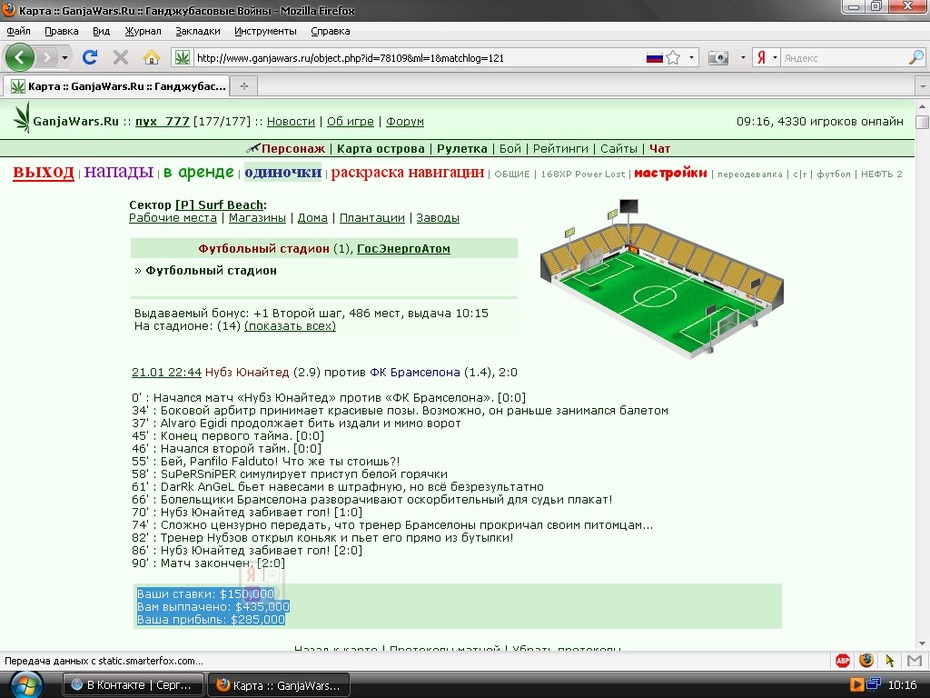Click the purple напады link
The height and width of the screenshot is (698, 930).
[x=119, y=171]
